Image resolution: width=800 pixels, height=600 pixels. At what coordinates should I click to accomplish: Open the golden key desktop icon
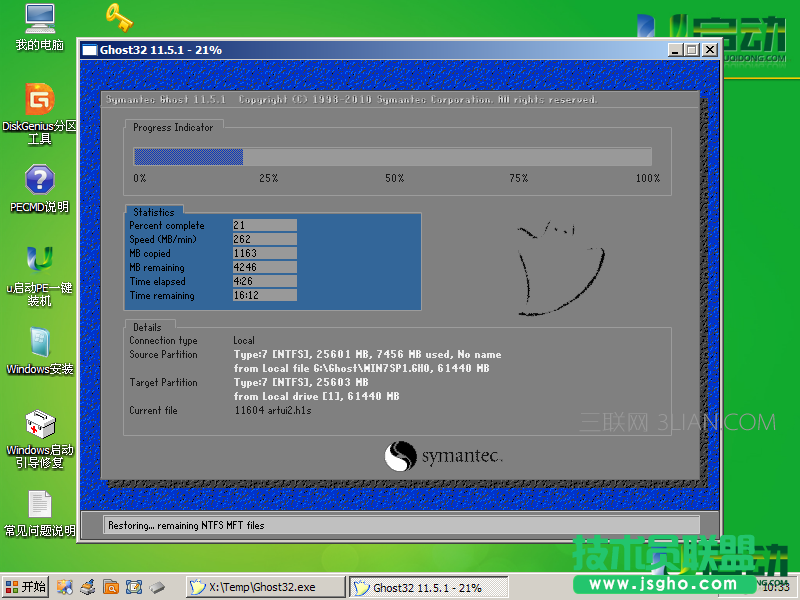click(x=119, y=17)
